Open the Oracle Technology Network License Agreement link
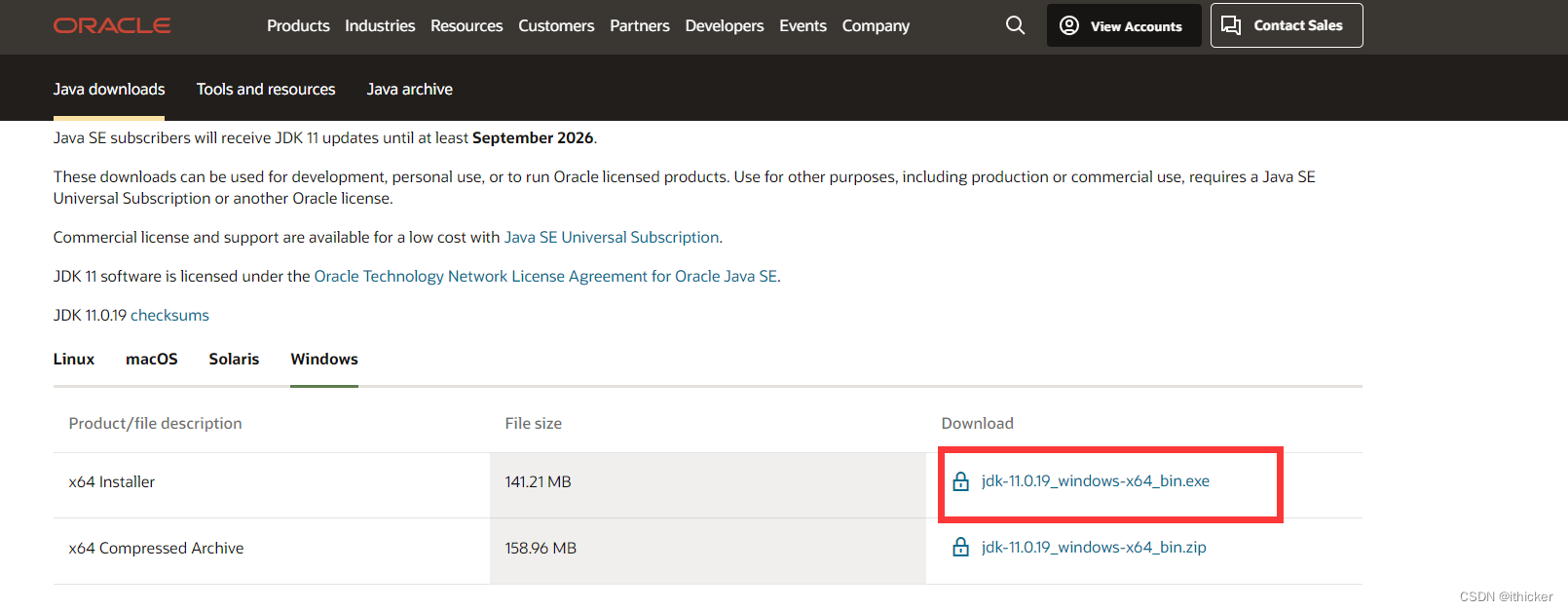The height and width of the screenshot is (611, 1568). [545, 276]
